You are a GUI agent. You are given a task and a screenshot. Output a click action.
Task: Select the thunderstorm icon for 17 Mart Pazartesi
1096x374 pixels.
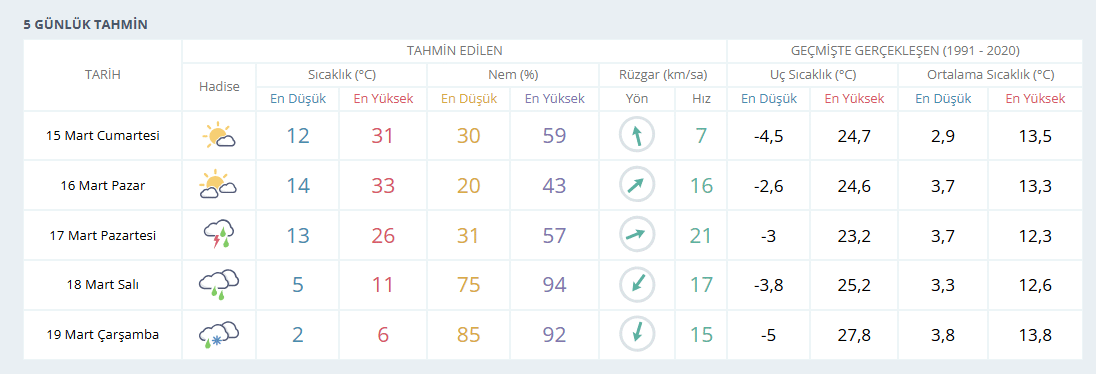pos(219,236)
